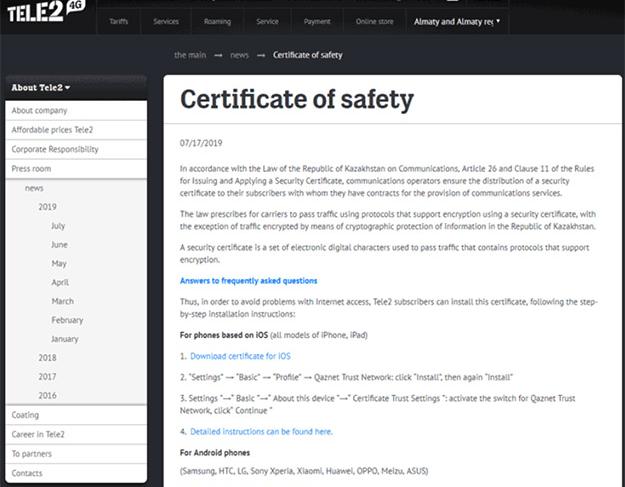
Task: Open the Almaty region dropdown
Action: point(457,22)
